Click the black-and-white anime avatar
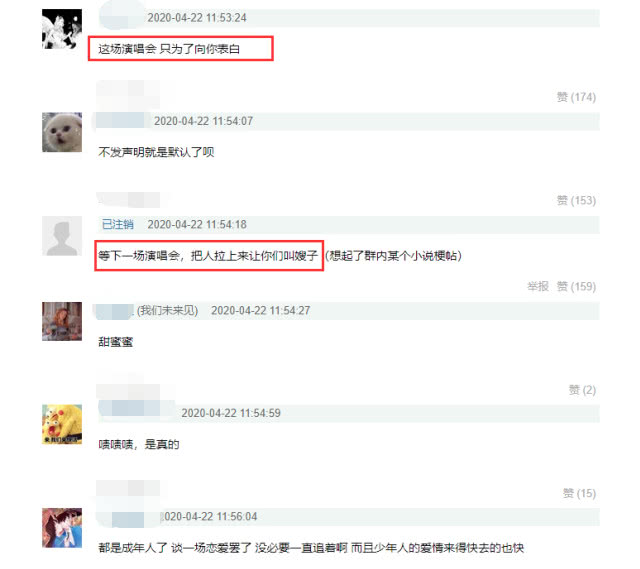The width and height of the screenshot is (640, 569). pos(62,29)
